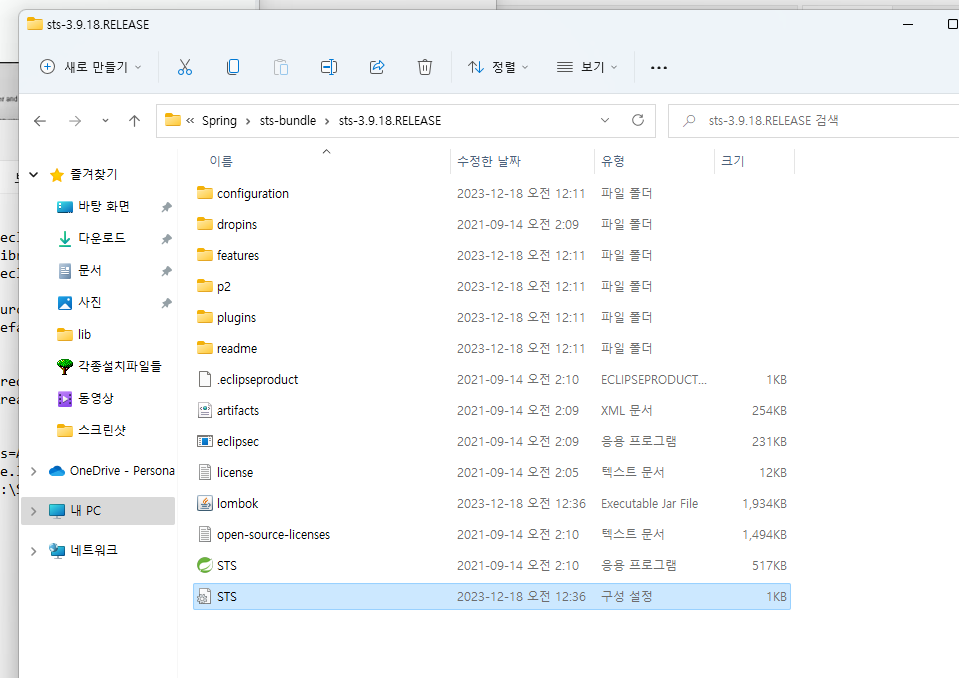Open 동영상 in the sidebar
The height and width of the screenshot is (678, 959).
95,399
